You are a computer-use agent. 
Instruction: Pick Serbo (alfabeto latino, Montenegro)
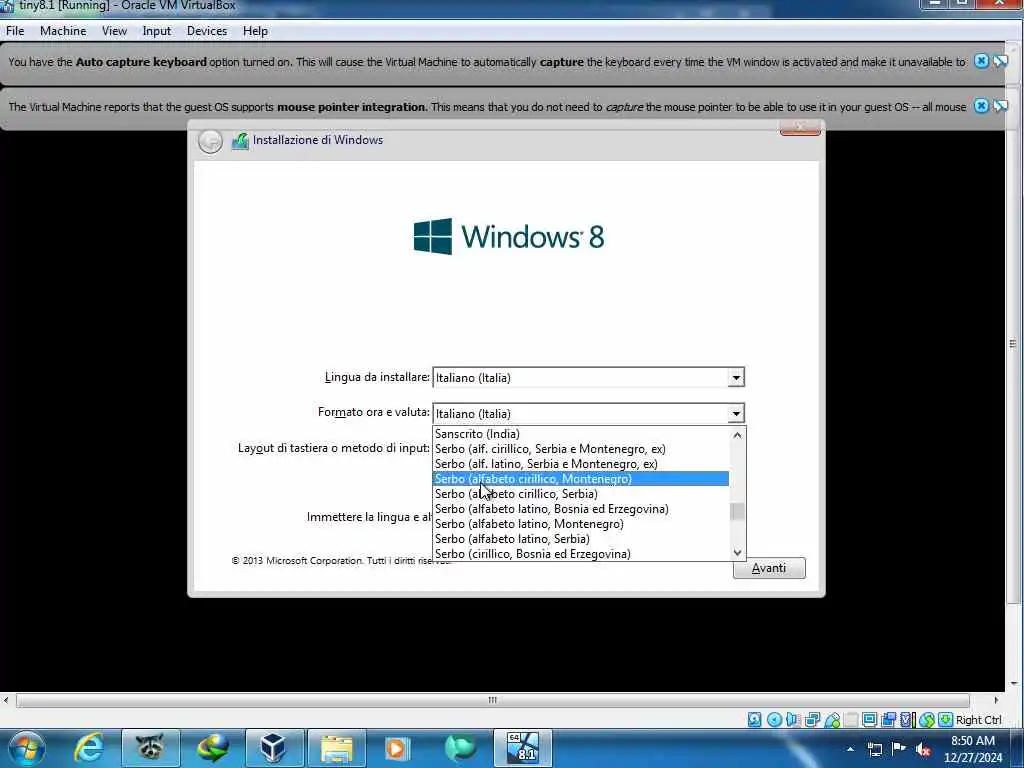581,524
